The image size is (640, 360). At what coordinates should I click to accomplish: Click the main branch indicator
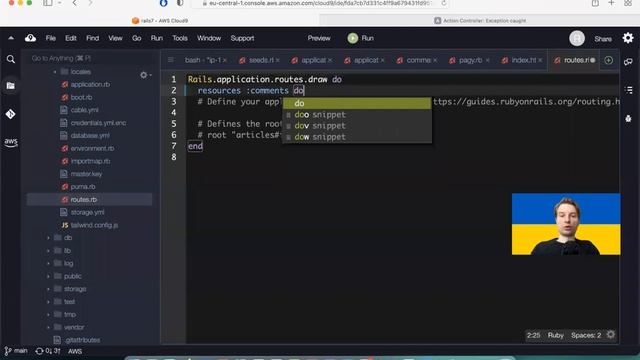16,351
